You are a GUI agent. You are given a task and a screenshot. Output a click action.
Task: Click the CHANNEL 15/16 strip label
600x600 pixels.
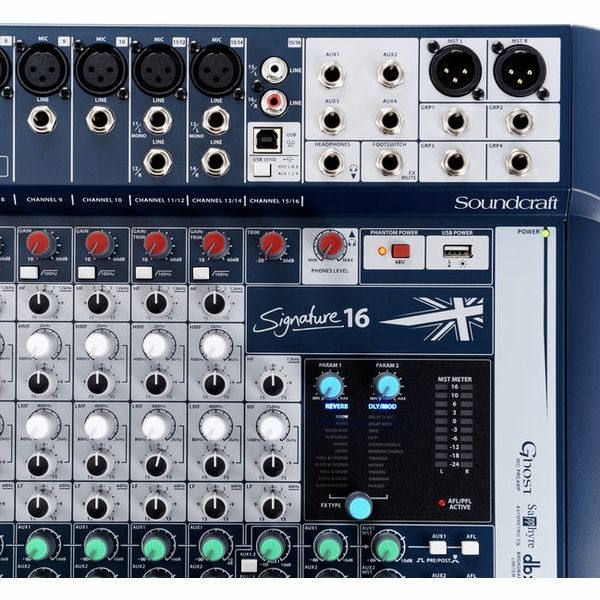(x=274, y=201)
